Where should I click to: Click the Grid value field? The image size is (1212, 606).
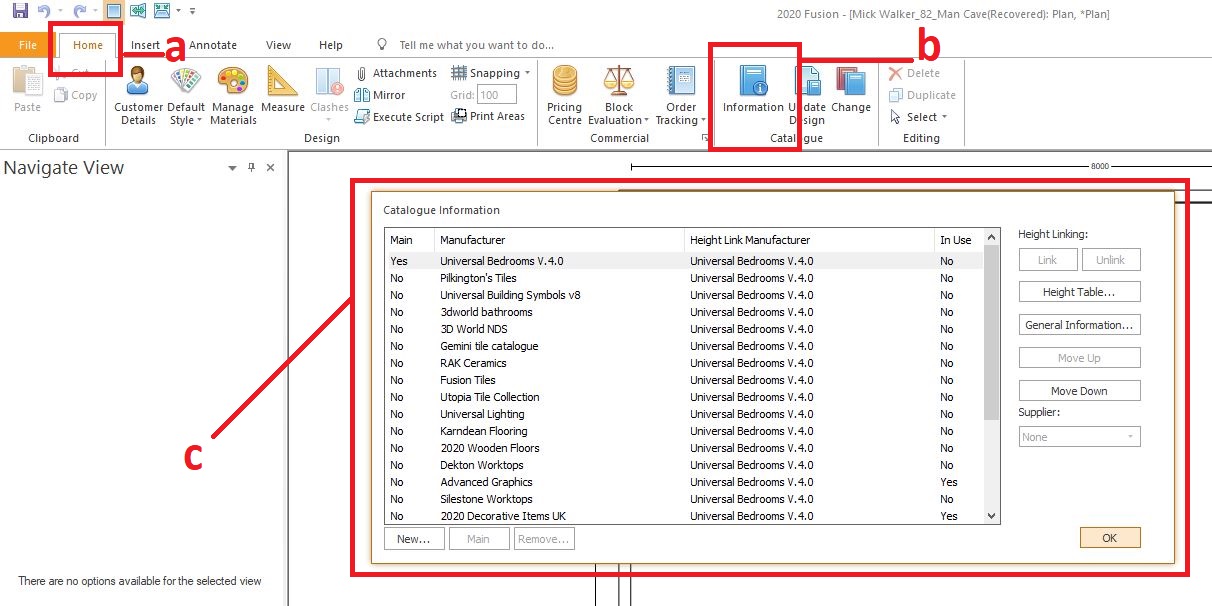497,95
